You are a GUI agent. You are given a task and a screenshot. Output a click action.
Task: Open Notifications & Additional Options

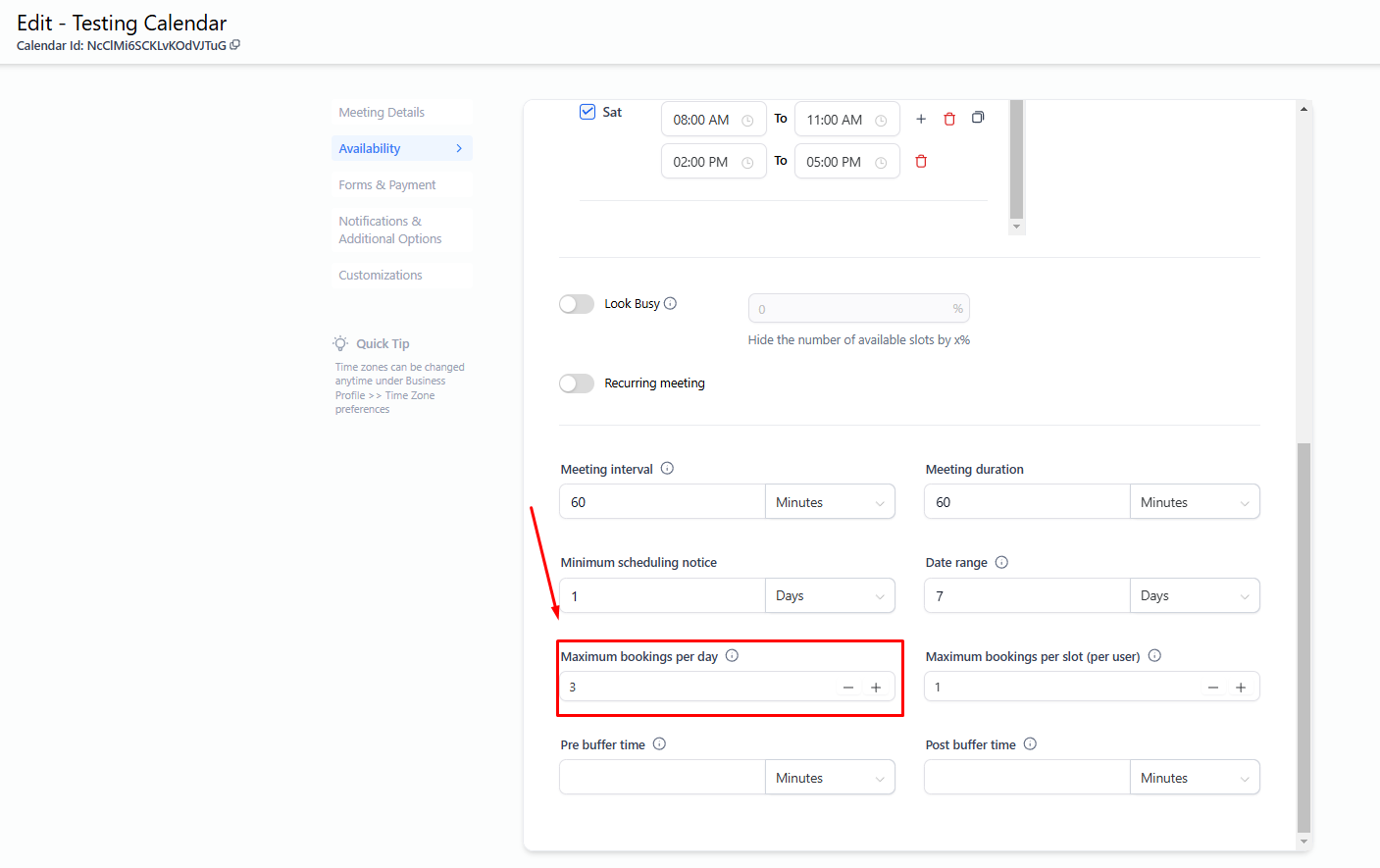point(390,230)
